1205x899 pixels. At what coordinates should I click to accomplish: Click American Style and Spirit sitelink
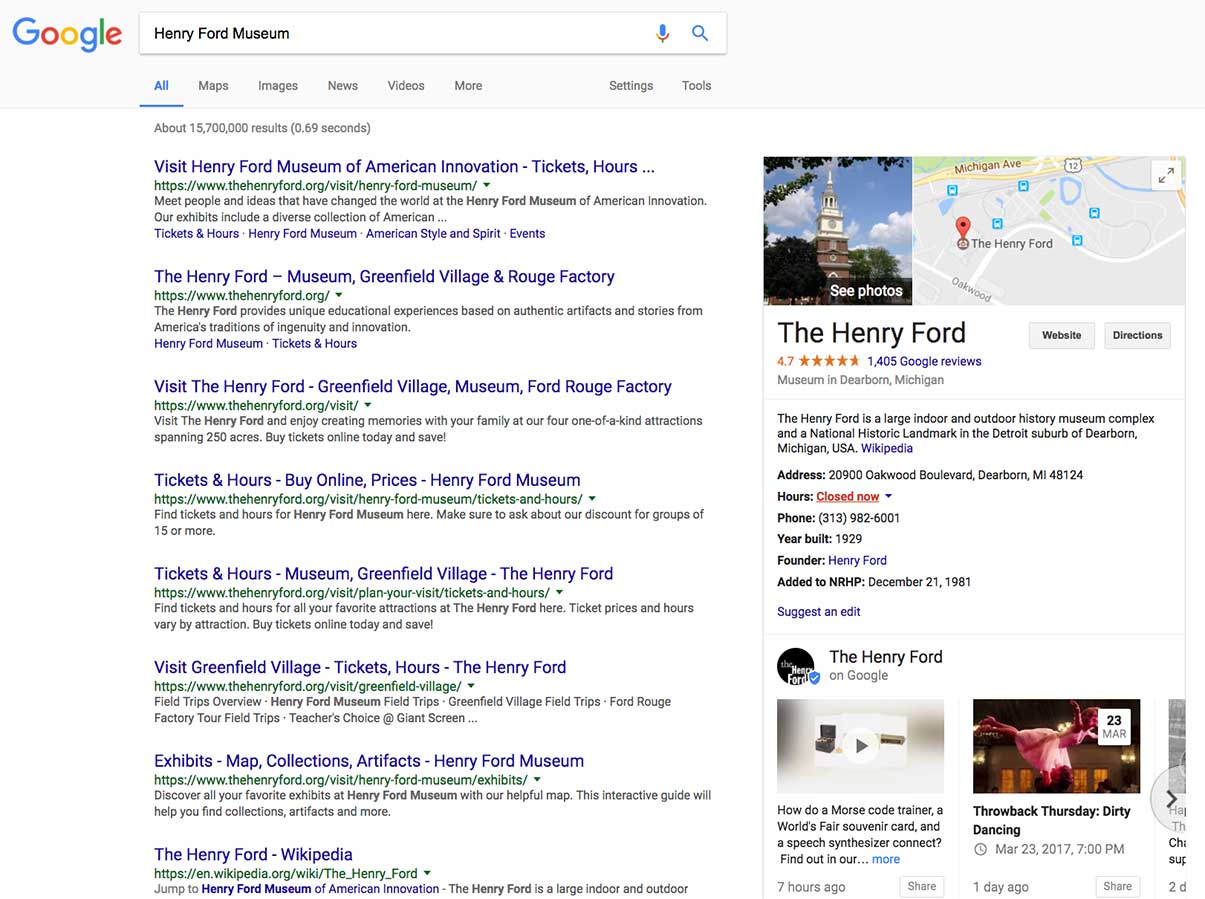pos(433,234)
